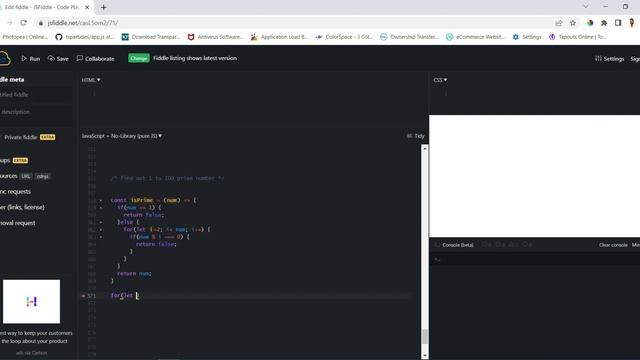The width and height of the screenshot is (640, 360).
Task: Open the Removal request section
Action: (18, 223)
